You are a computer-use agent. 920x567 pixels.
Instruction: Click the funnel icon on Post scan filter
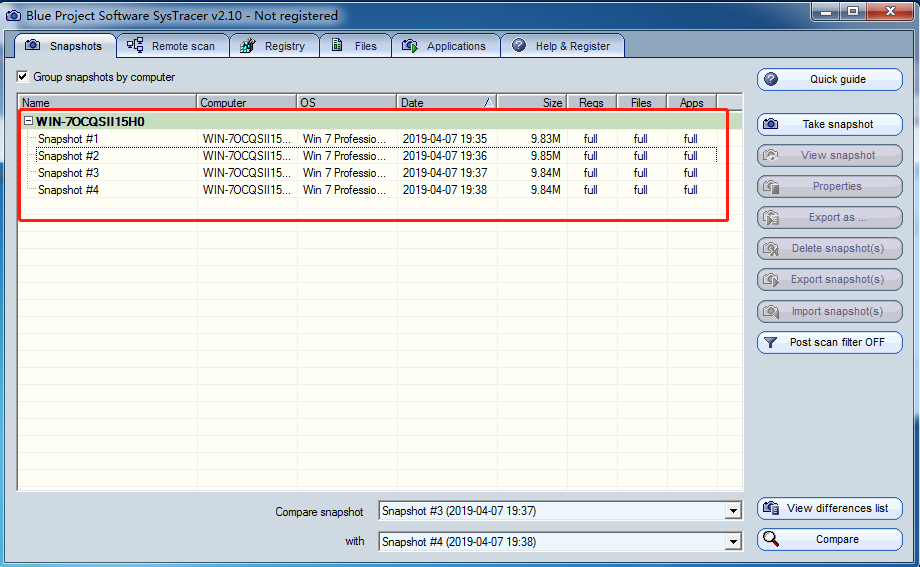click(x=771, y=343)
